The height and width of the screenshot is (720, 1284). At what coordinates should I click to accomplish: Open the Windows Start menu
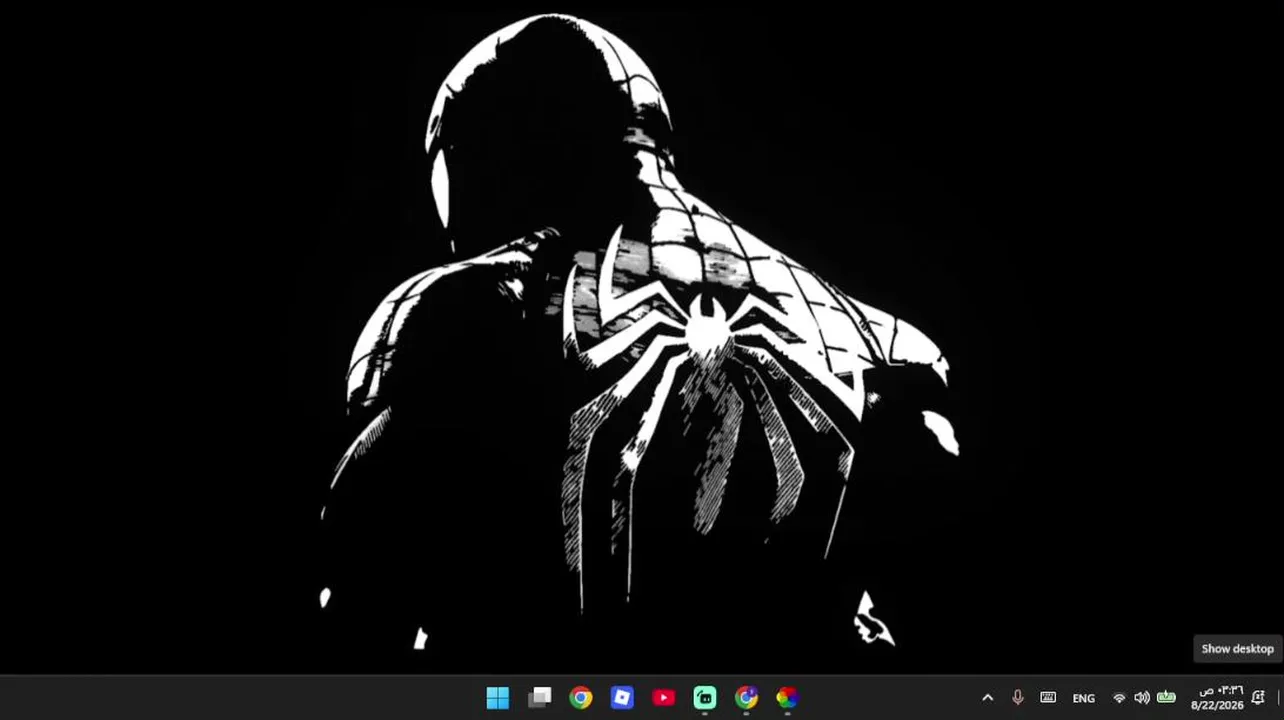(498, 698)
